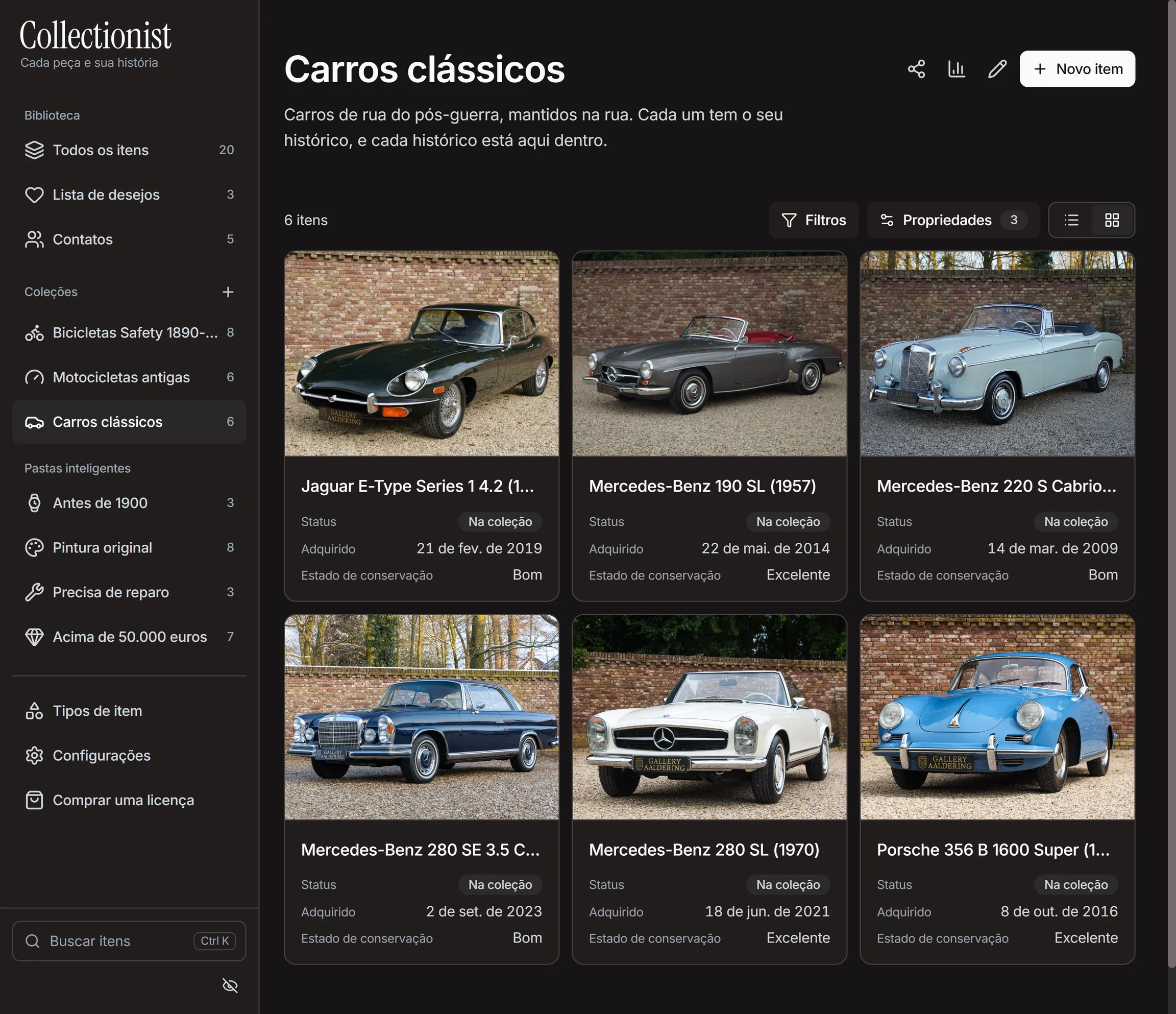Image resolution: width=1176 pixels, height=1014 pixels.
Task: Select Motocicletas antigas collection
Action: (130, 377)
